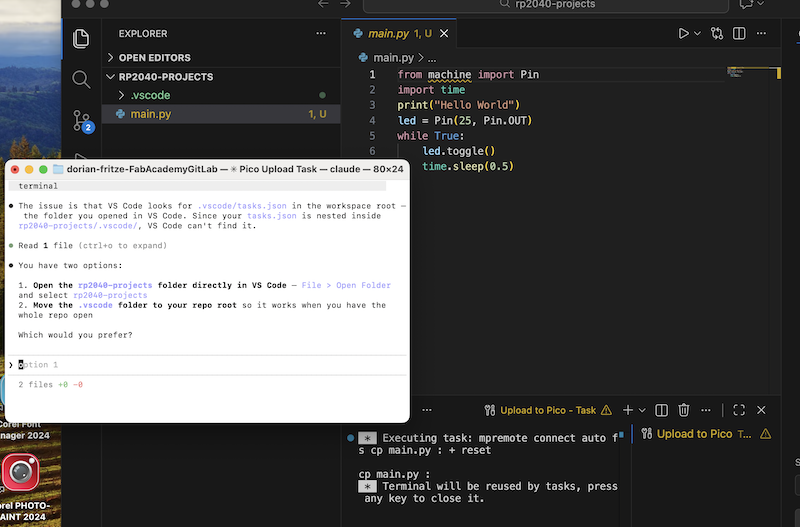Screen dimensions: 800x527
Task: Select the Upload to Pico - Task terminal label
Action: [x=548, y=411]
